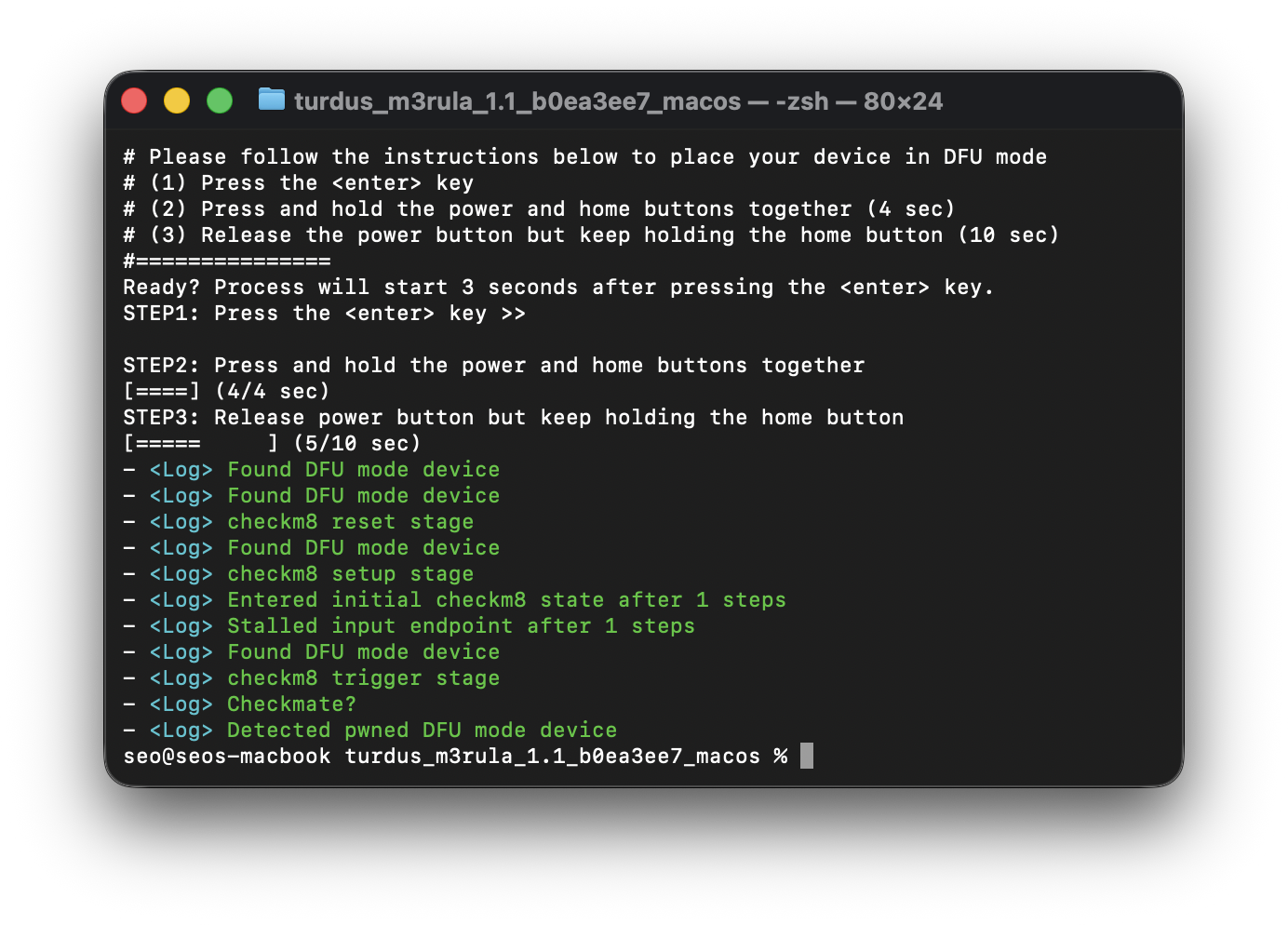This screenshot has width=1288, height=925.
Task: Click 'Entered initial checkm8 state after 1 steps'
Action: click(506, 600)
